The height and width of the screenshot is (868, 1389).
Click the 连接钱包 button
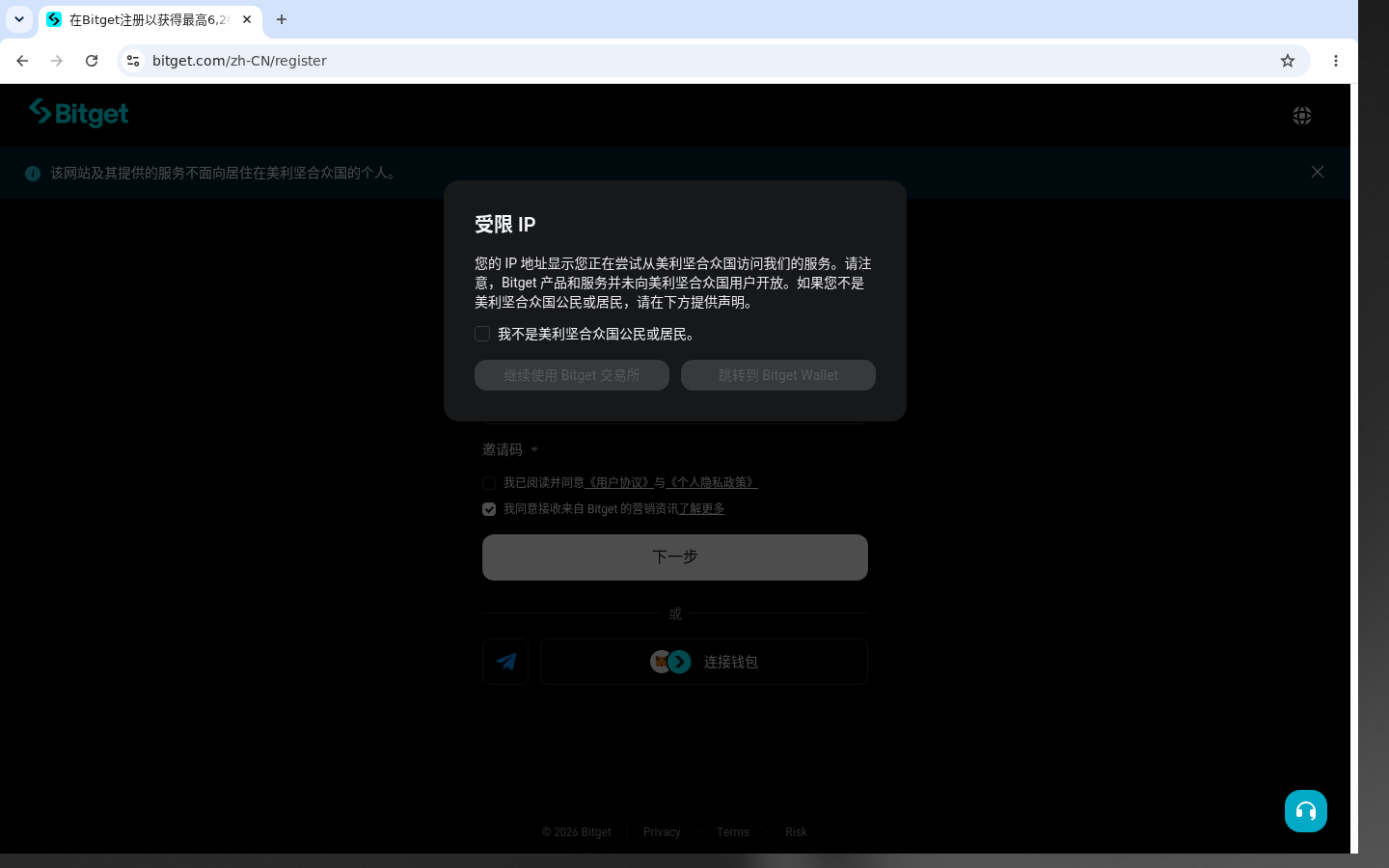click(704, 662)
